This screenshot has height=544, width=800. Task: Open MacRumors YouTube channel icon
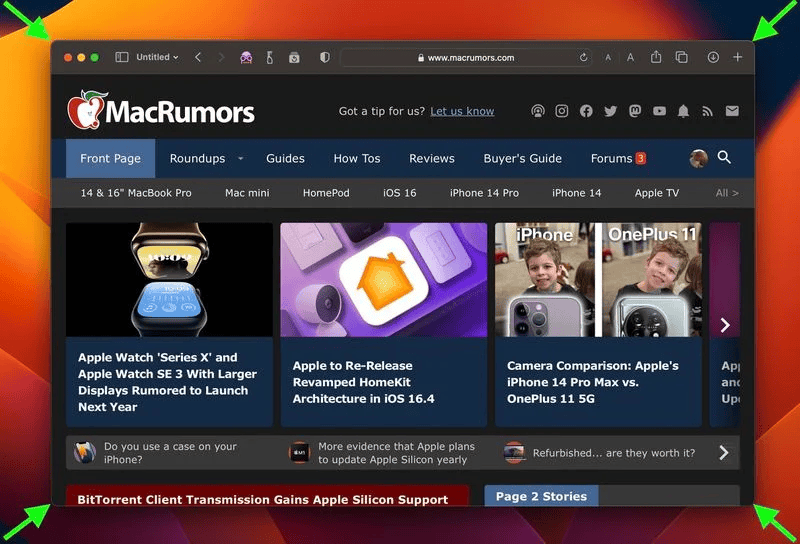click(659, 111)
